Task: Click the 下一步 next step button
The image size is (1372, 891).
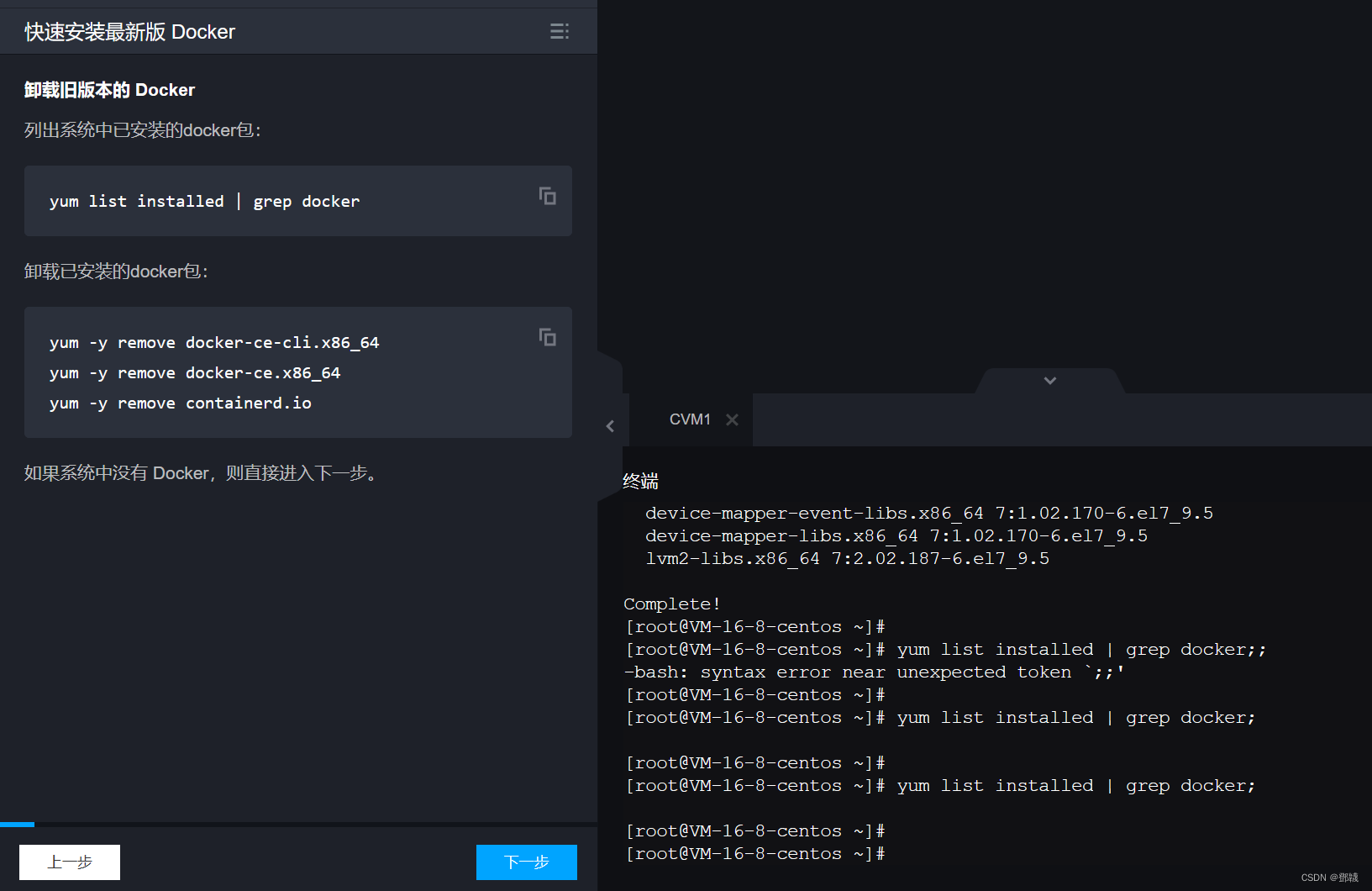Action: (526, 862)
